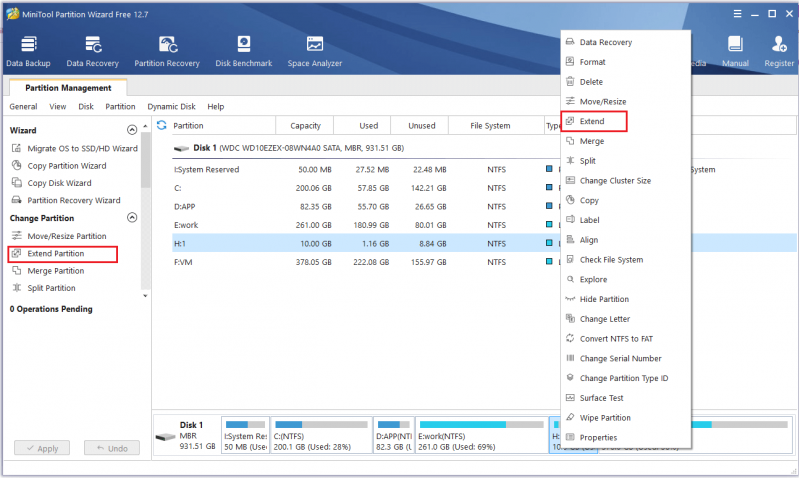Open the hamburger menu in the title bar
800x478 pixels.
pyautogui.click(x=737, y=14)
